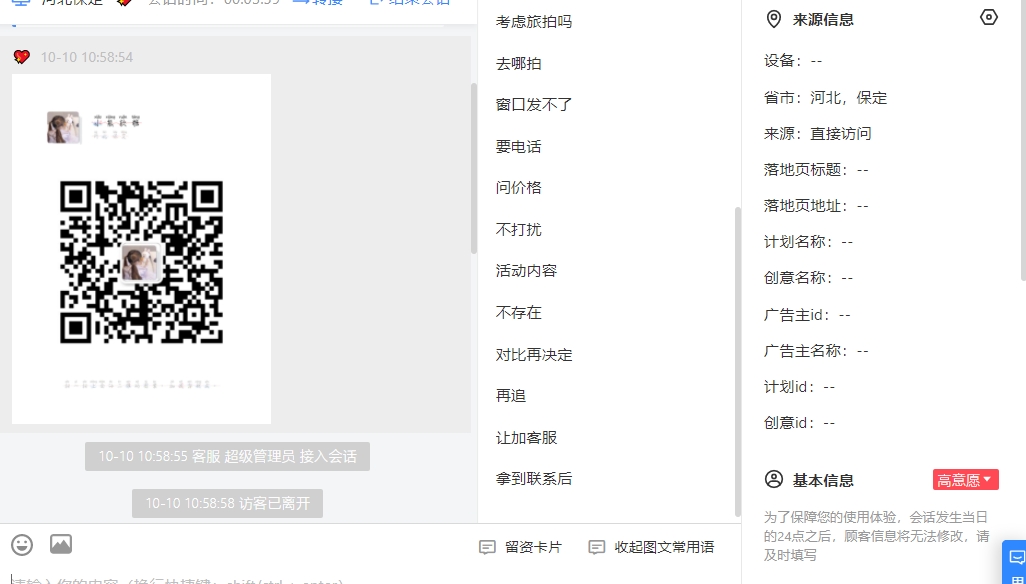Click the 来源:直接访问 field

[818, 134]
